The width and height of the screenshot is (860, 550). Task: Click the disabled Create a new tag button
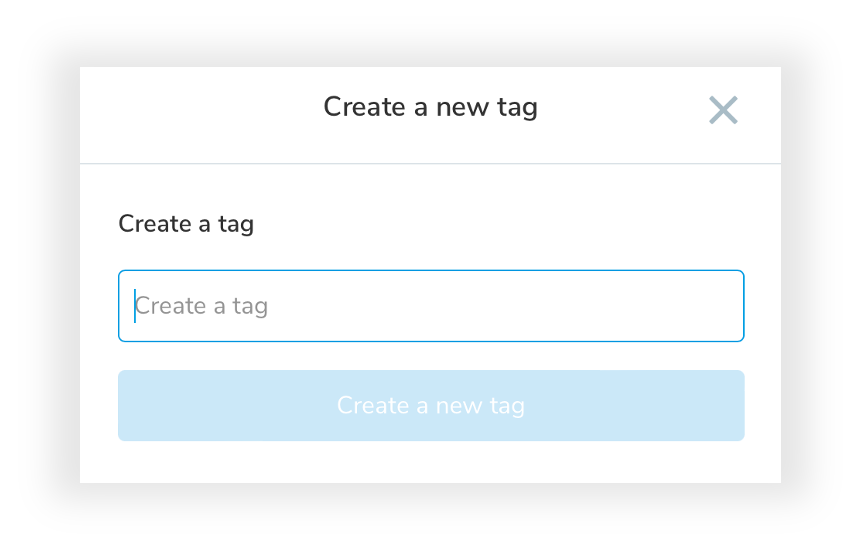point(431,406)
